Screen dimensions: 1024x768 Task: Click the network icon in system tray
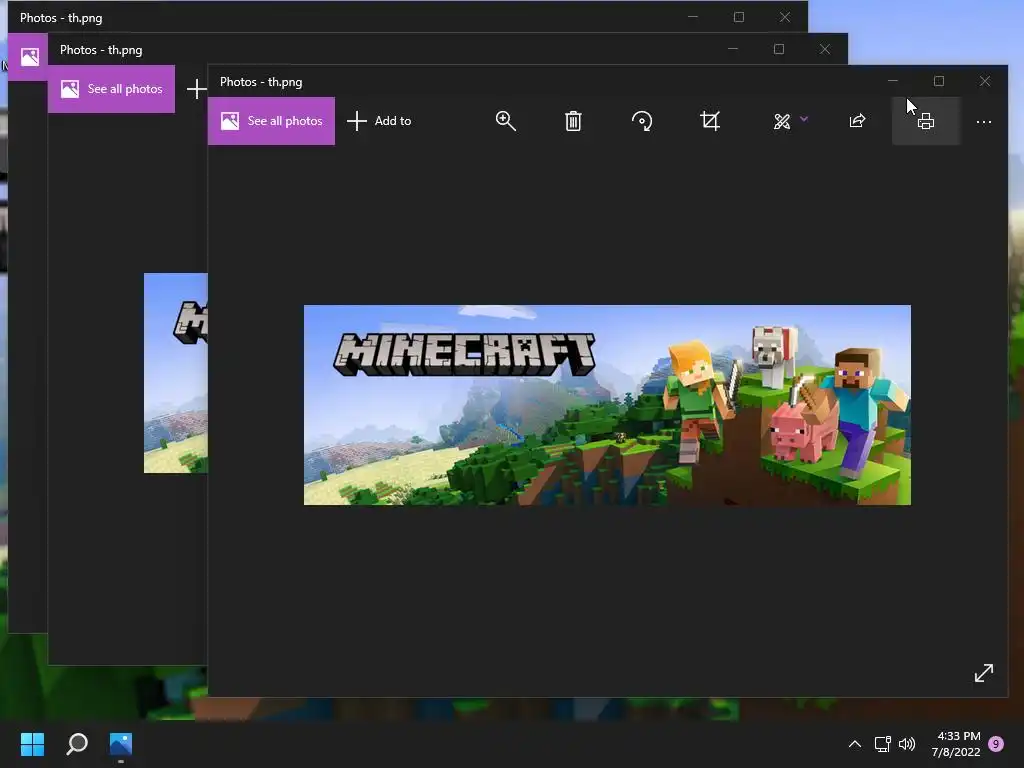(882, 744)
